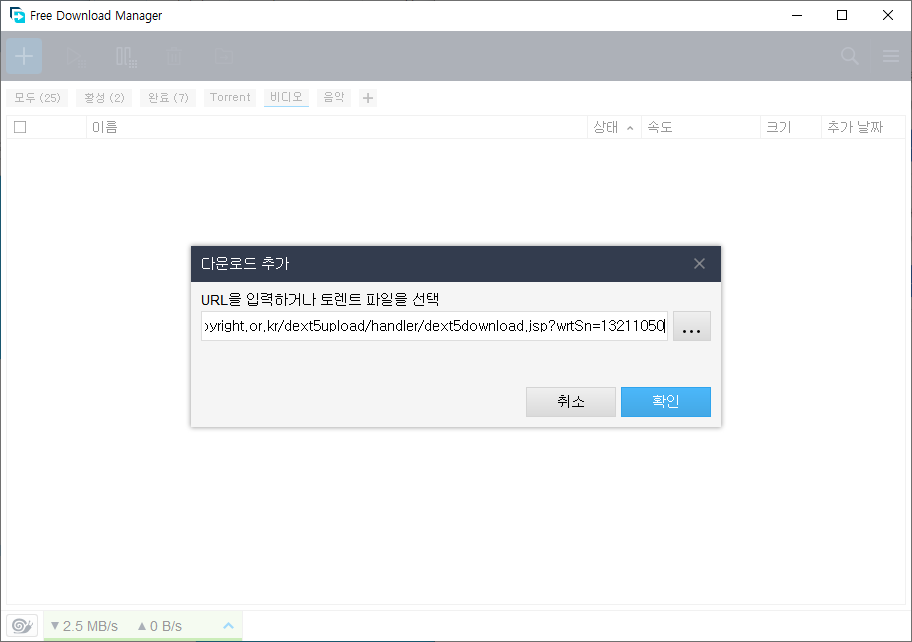Image resolution: width=912 pixels, height=642 pixels.
Task: Select the Torrent filter tab
Action: 230,98
